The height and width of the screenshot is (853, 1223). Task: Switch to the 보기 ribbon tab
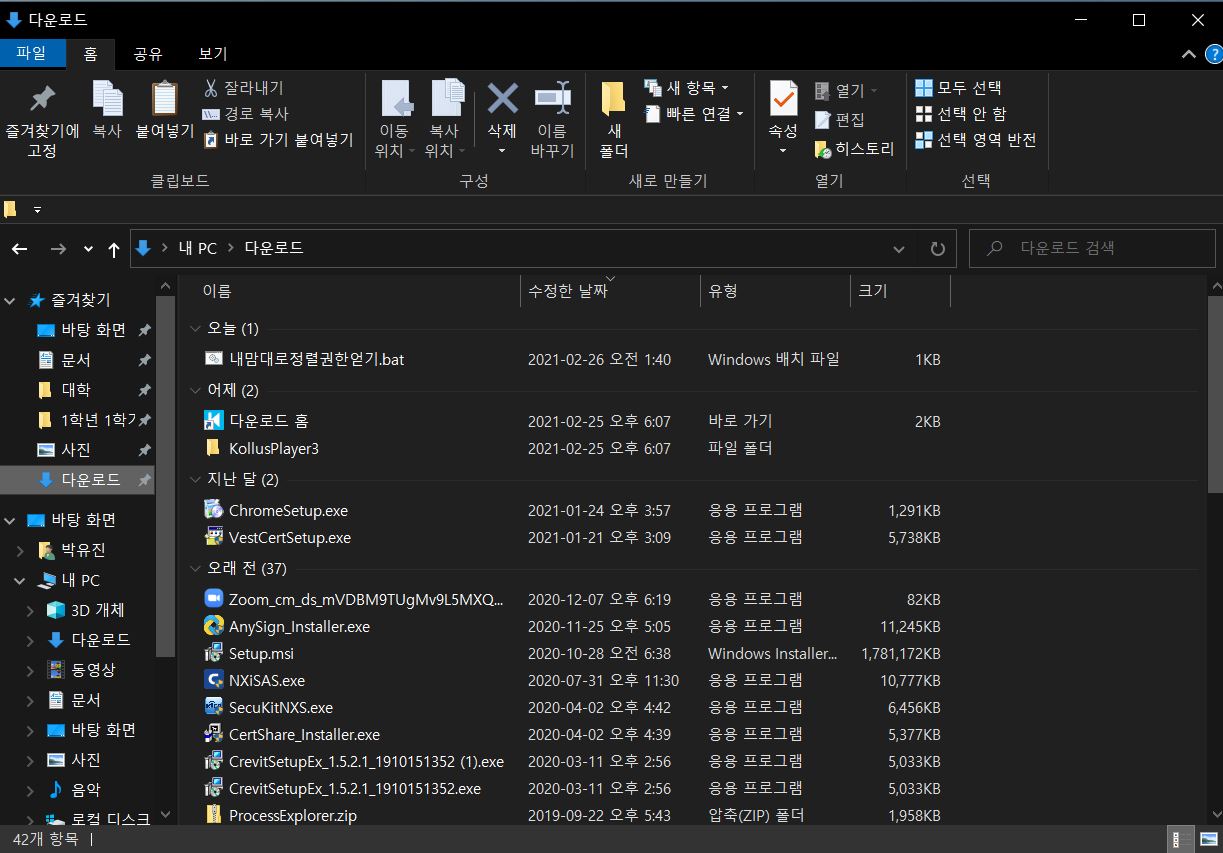pos(213,54)
